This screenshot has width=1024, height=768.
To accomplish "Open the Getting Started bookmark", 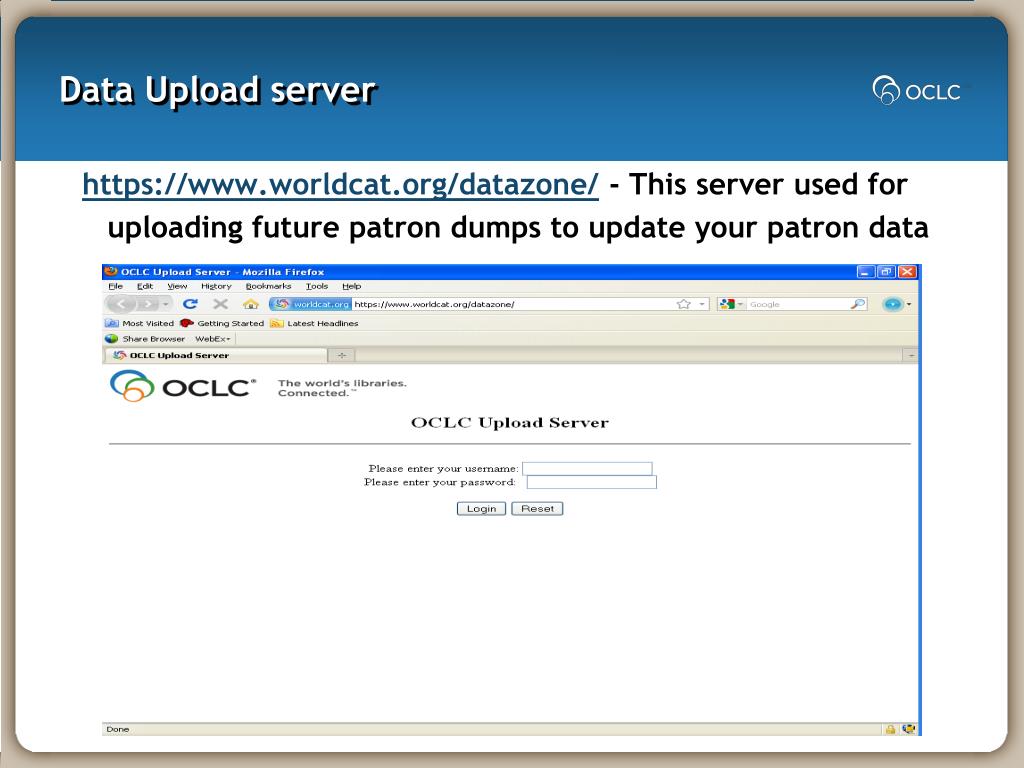I will pyautogui.click(x=222, y=323).
